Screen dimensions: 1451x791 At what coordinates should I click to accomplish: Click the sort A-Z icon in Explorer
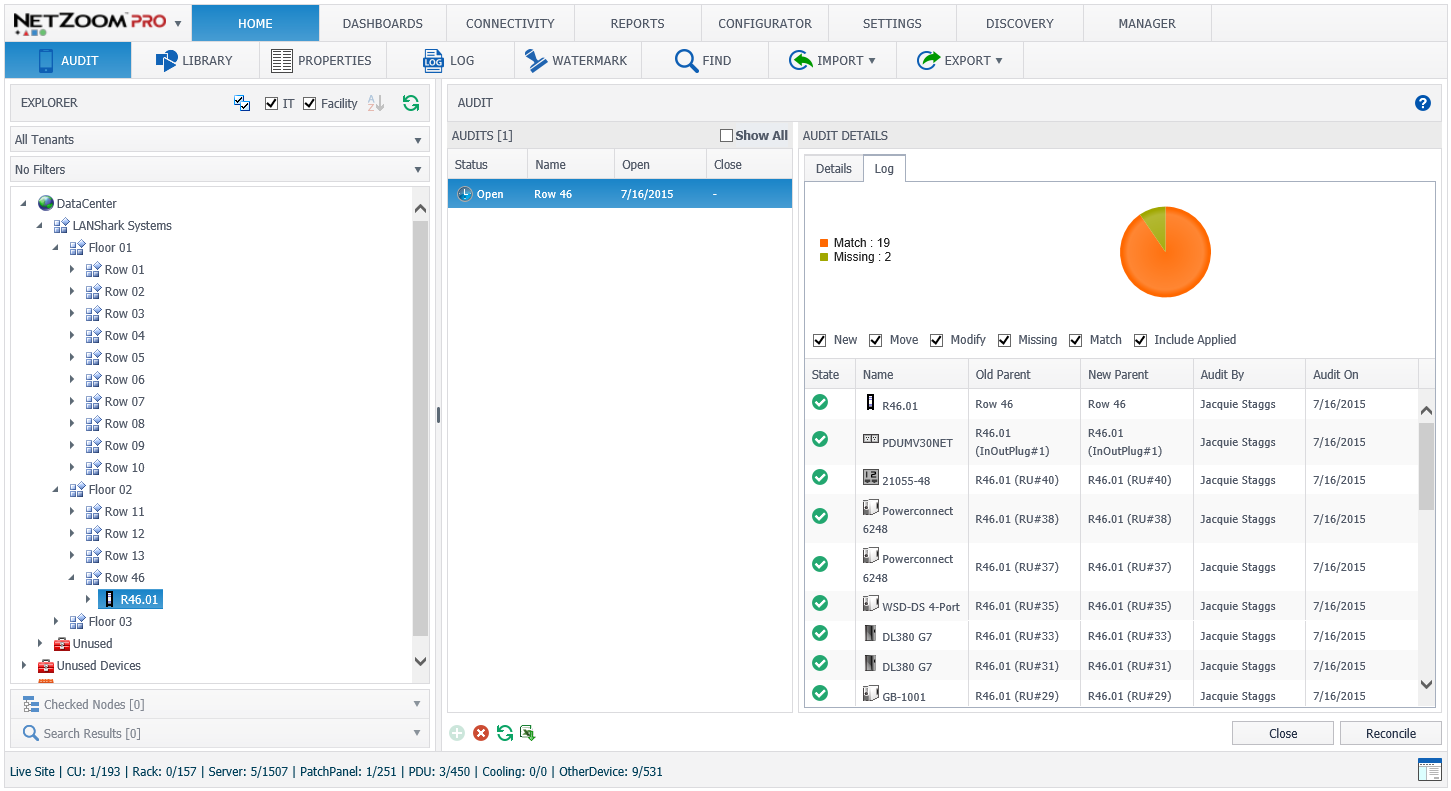pyautogui.click(x=376, y=103)
